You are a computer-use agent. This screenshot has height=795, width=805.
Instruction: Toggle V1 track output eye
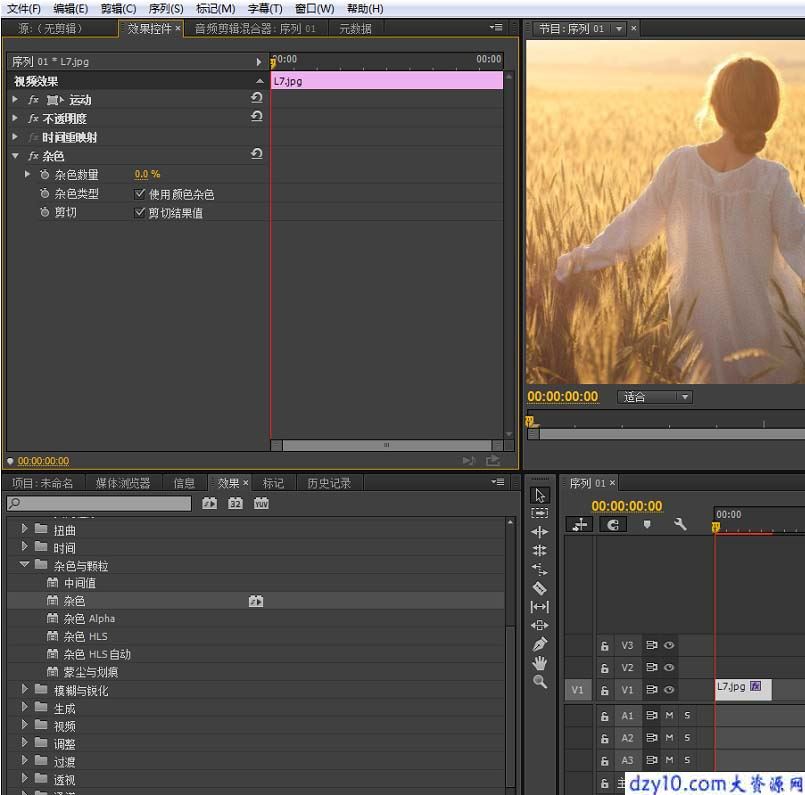point(669,690)
